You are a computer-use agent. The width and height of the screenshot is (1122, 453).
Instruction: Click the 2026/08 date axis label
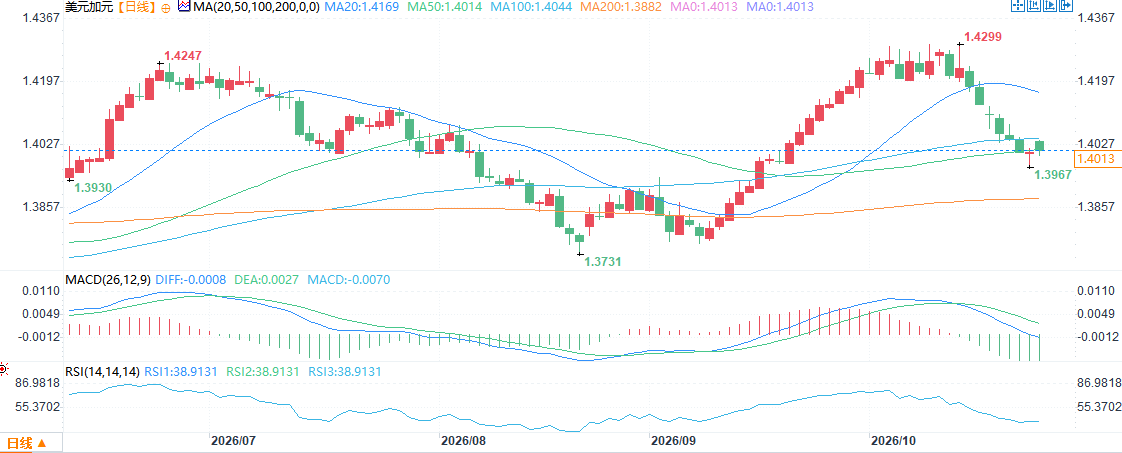[462, 439]
